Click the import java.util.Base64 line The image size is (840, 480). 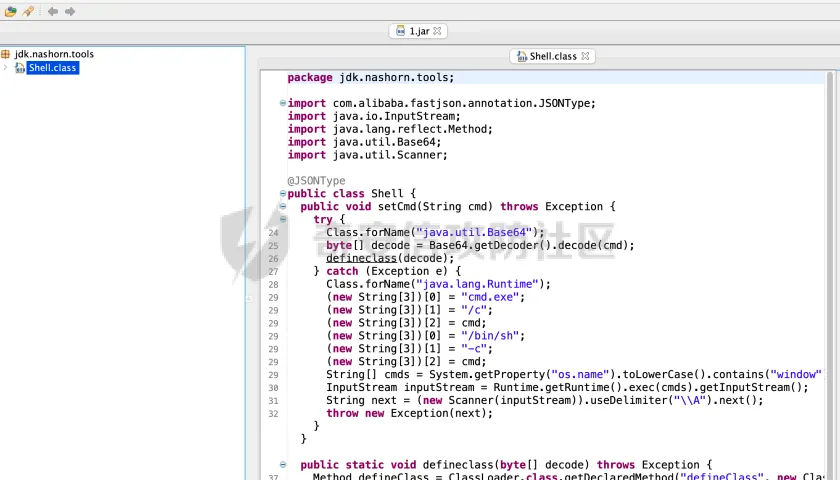pos(364,142)
